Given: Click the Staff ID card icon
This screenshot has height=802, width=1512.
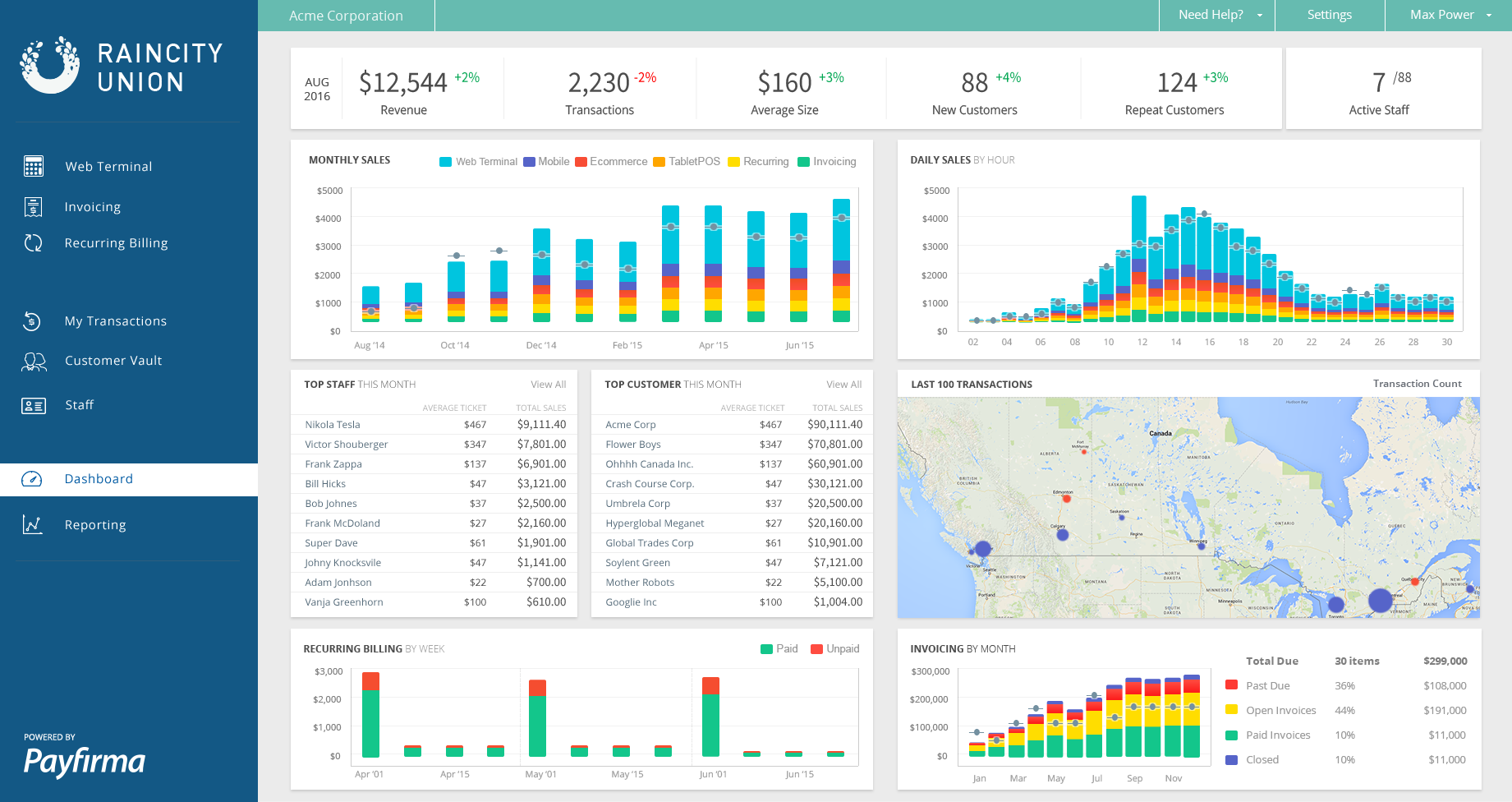Looking at the screenshot, I should click(34, 405).
